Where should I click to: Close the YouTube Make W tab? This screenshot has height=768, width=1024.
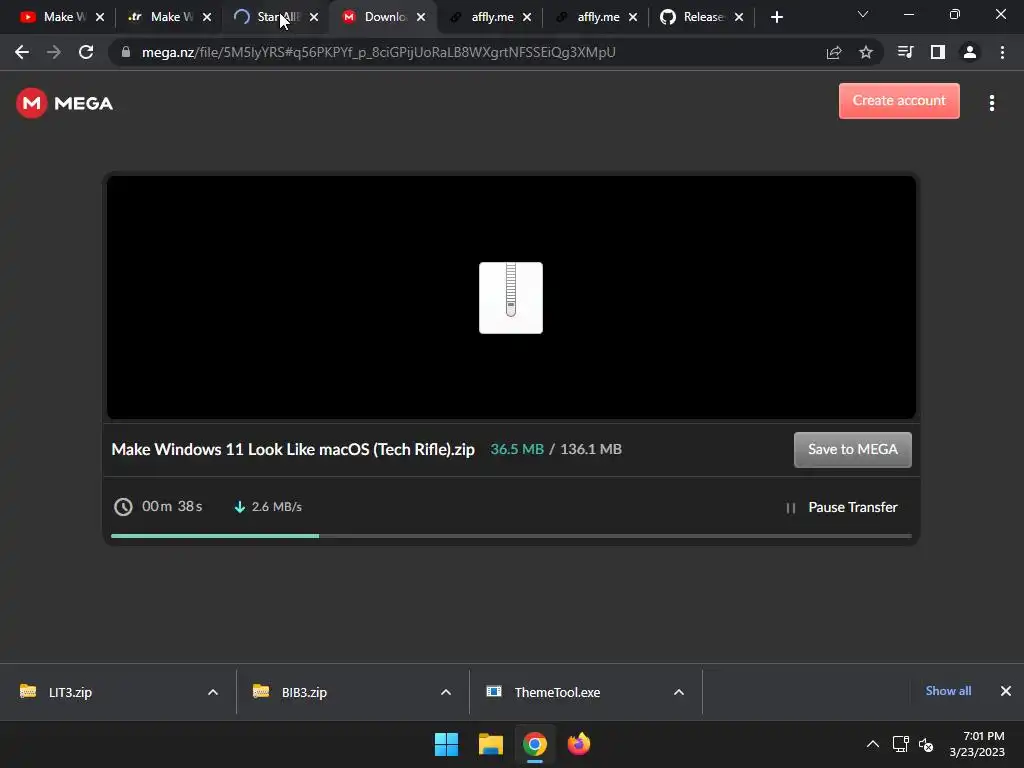(x=100, y=17)
